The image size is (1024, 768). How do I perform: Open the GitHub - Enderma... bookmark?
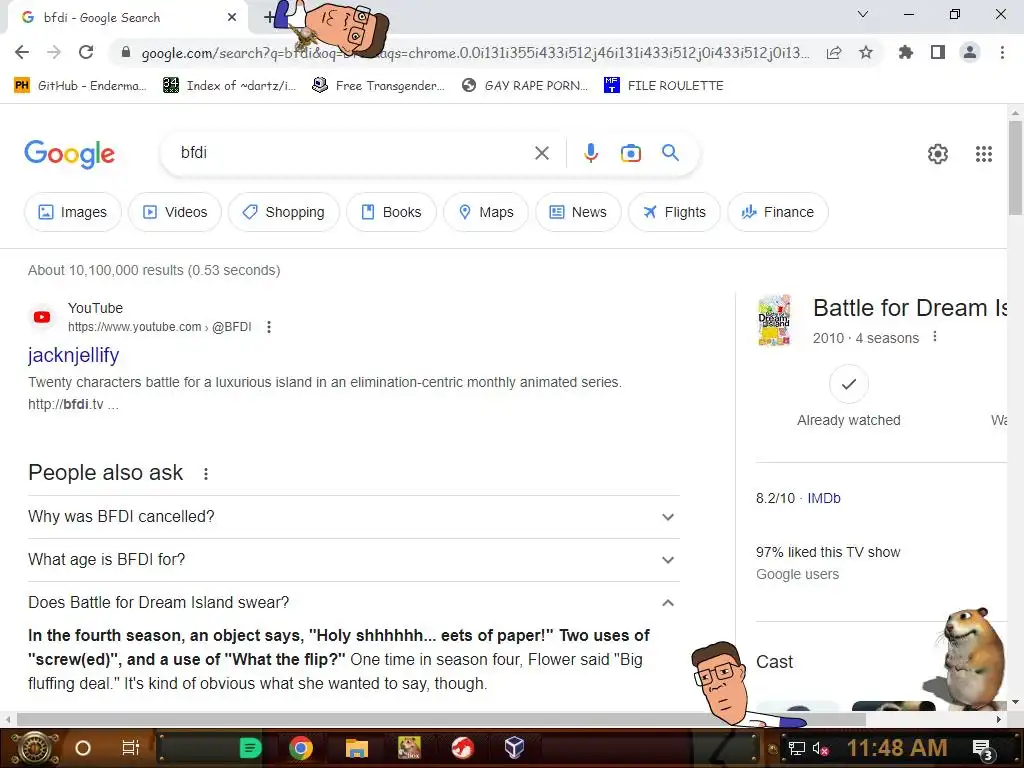click(80, 86)
